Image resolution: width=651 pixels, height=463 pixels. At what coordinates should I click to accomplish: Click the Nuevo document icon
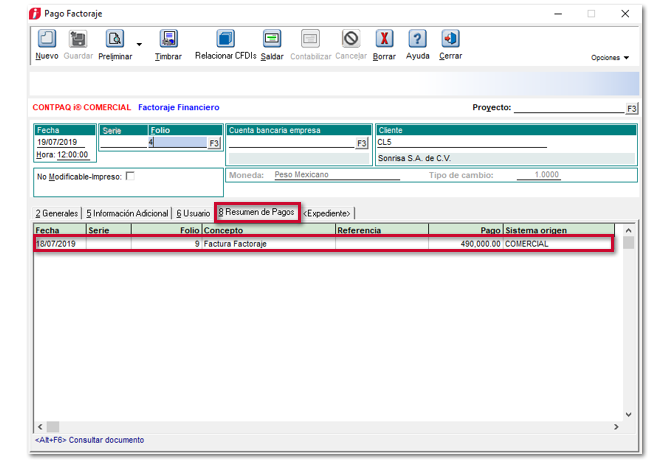[x=47, y=40]
